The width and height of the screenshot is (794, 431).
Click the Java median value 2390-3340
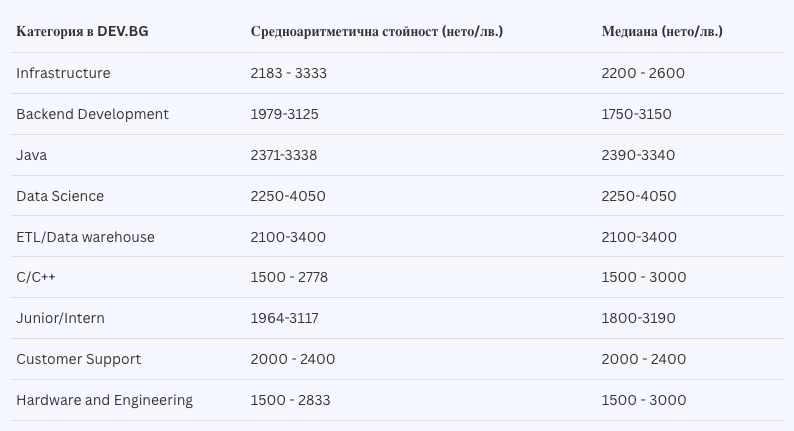tap(638, 155)
